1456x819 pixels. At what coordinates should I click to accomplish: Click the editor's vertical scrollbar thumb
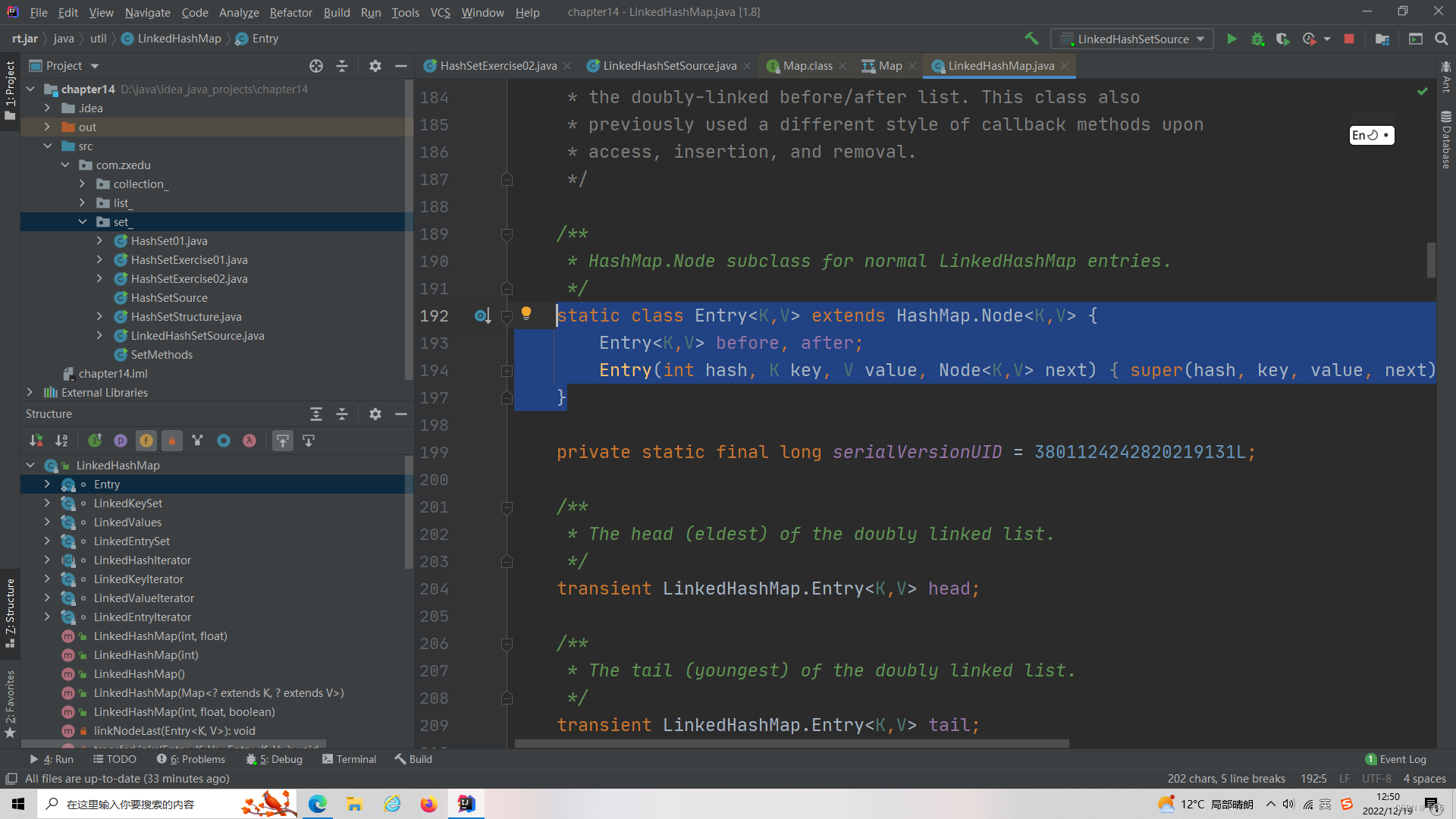pos(1431,259)
